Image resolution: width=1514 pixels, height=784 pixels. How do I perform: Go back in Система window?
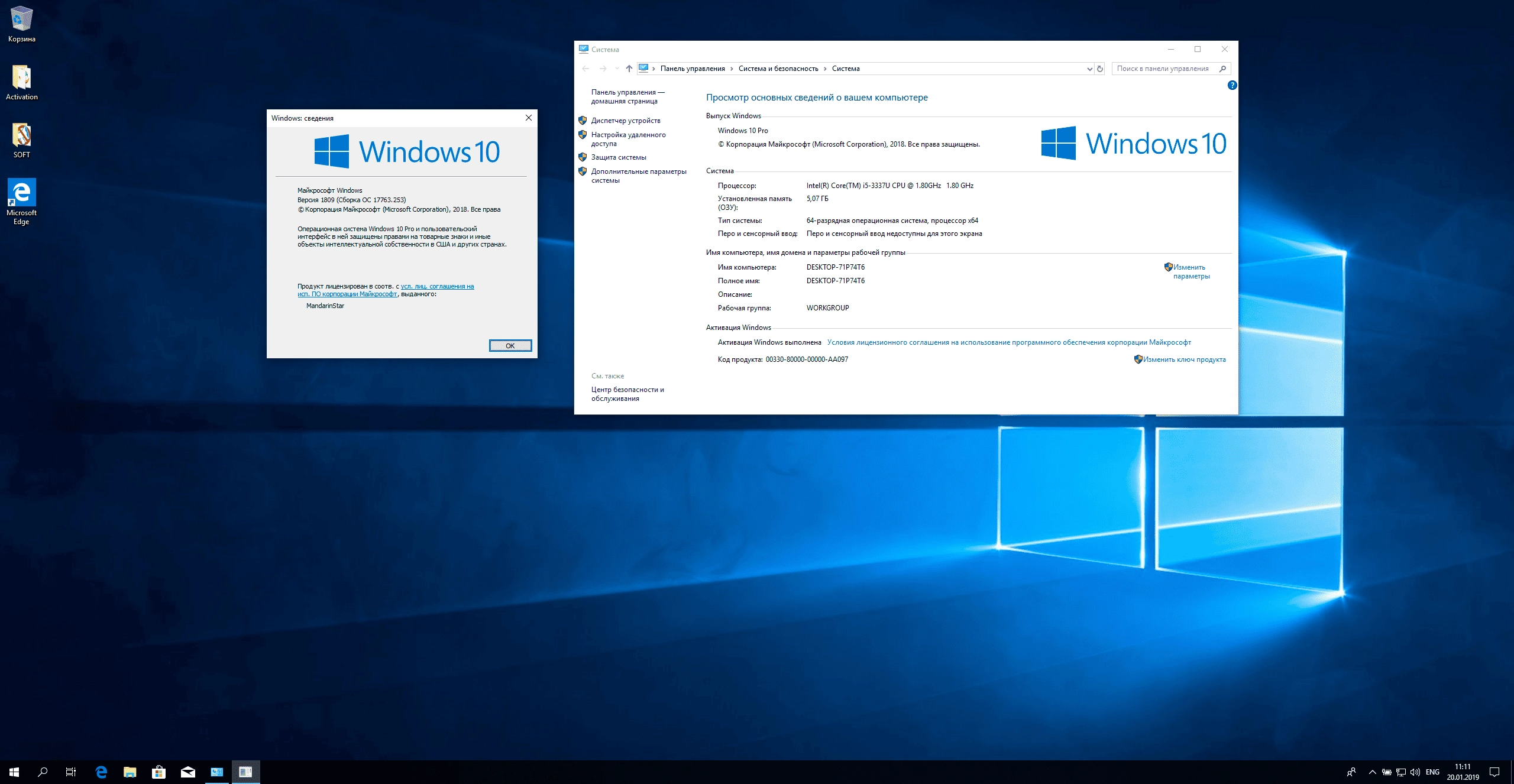585,69
